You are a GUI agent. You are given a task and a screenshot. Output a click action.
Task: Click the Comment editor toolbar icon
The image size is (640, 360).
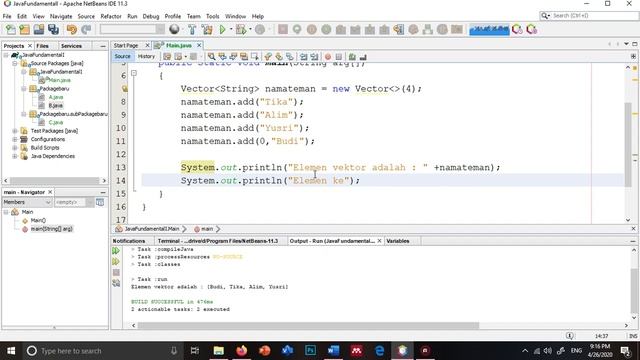[352, 57]
